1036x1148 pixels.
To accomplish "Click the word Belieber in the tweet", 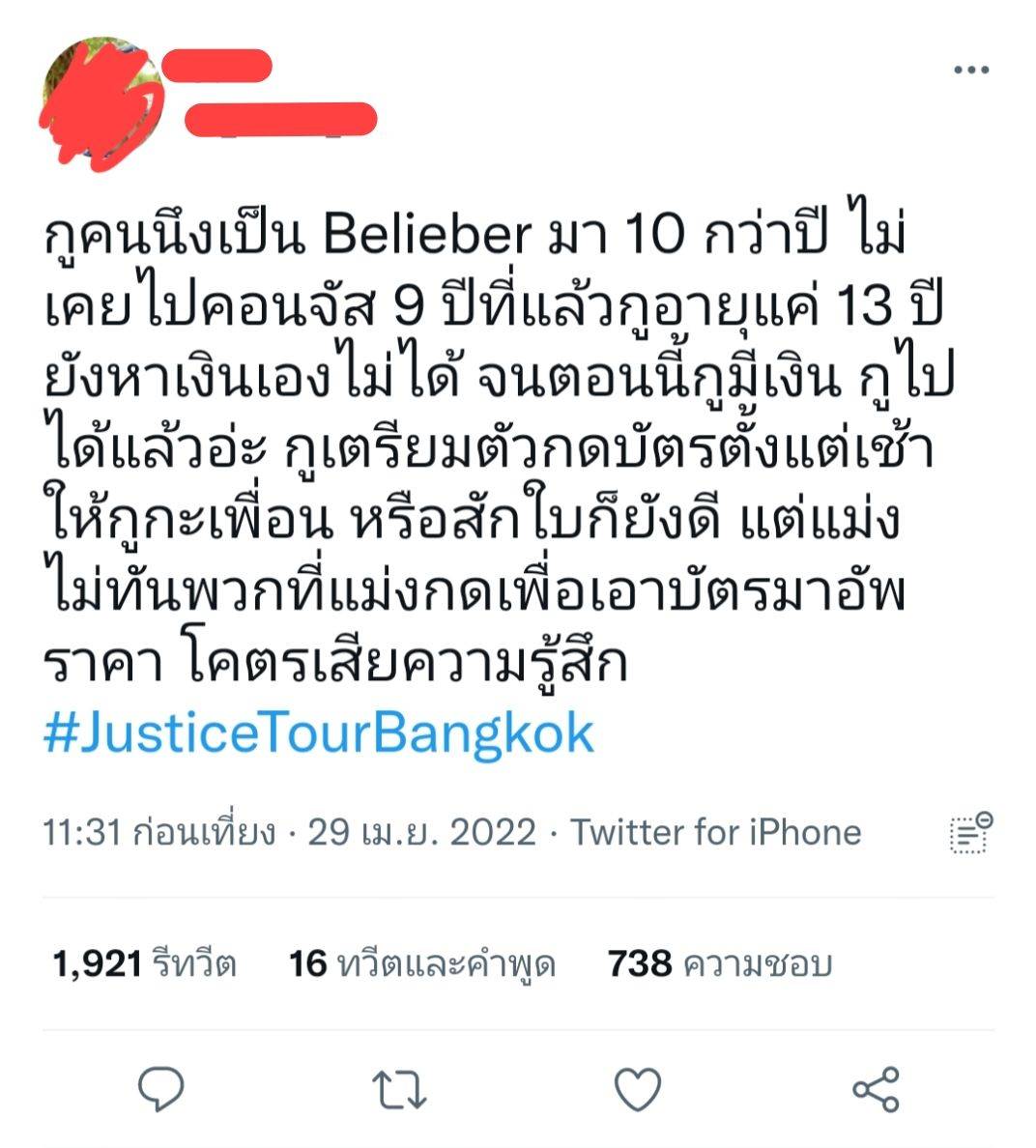I will tap(427, 234).
